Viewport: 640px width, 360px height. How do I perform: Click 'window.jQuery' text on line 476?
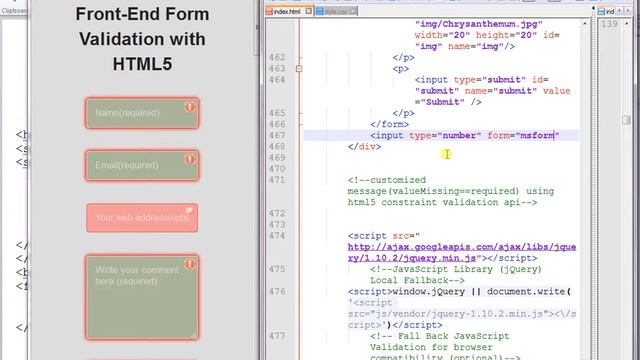(429, 291)
